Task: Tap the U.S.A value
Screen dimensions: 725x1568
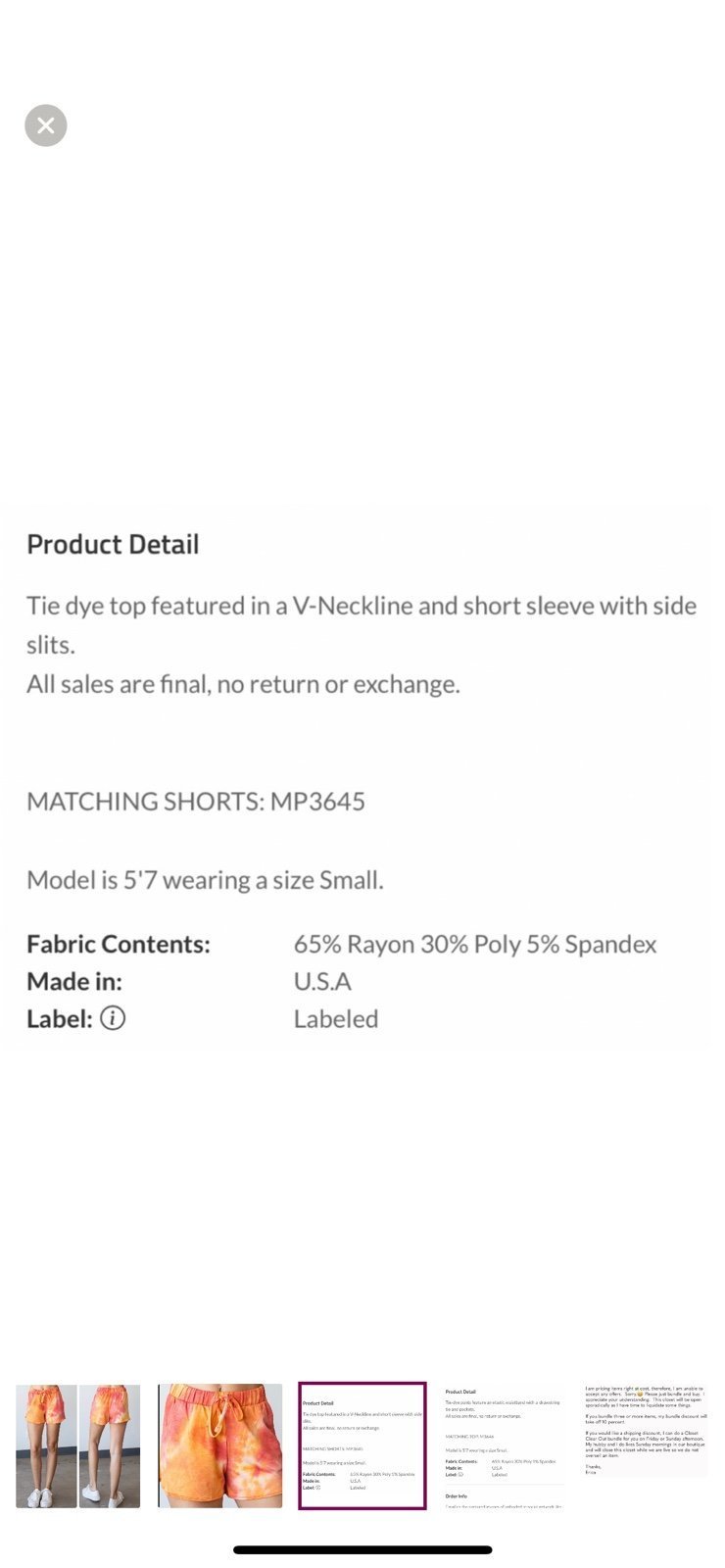Action: tap(322, 981)
